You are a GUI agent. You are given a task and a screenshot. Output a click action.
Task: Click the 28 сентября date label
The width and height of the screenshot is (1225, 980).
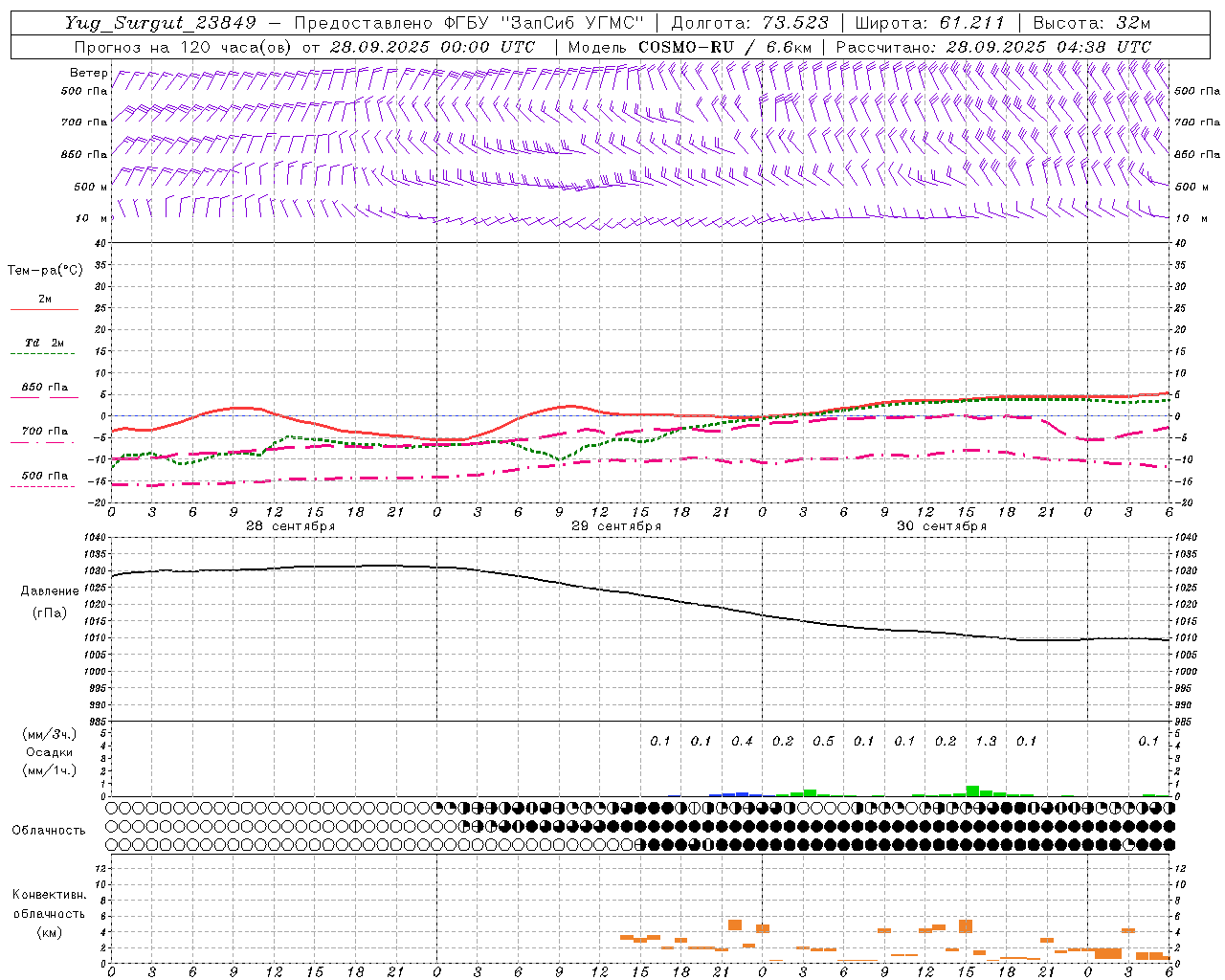coord(290,526)
